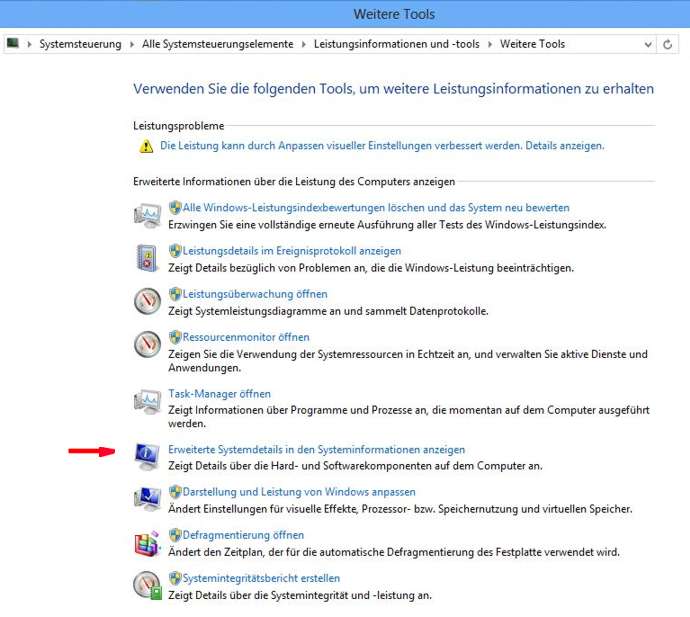Click description Ändert Einstellungen für visuelle Effekte
The height and width of the screenshot is (617, 690).
(x=400, y=509)
